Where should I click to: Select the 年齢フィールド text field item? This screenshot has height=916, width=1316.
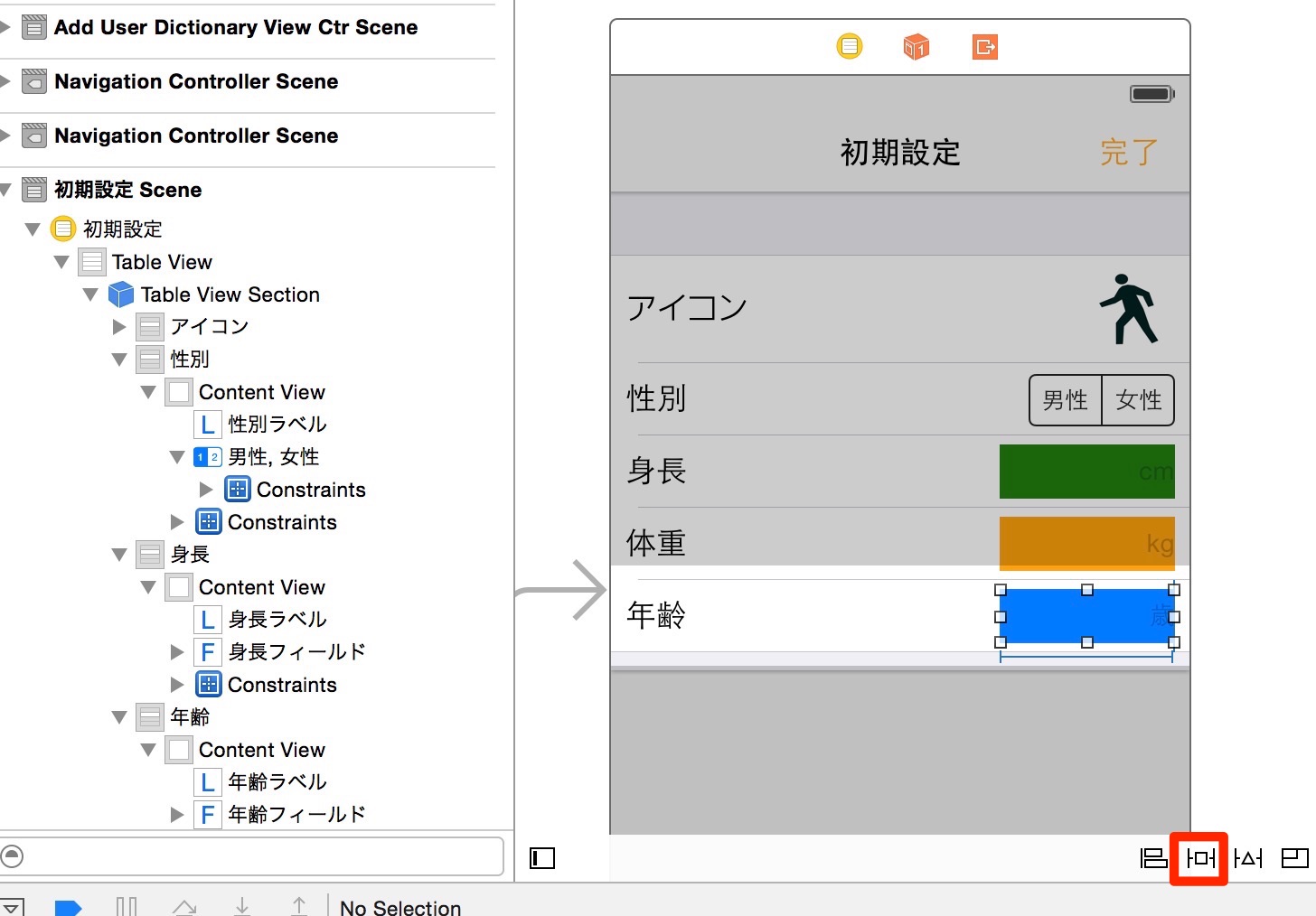pos(281,815)
